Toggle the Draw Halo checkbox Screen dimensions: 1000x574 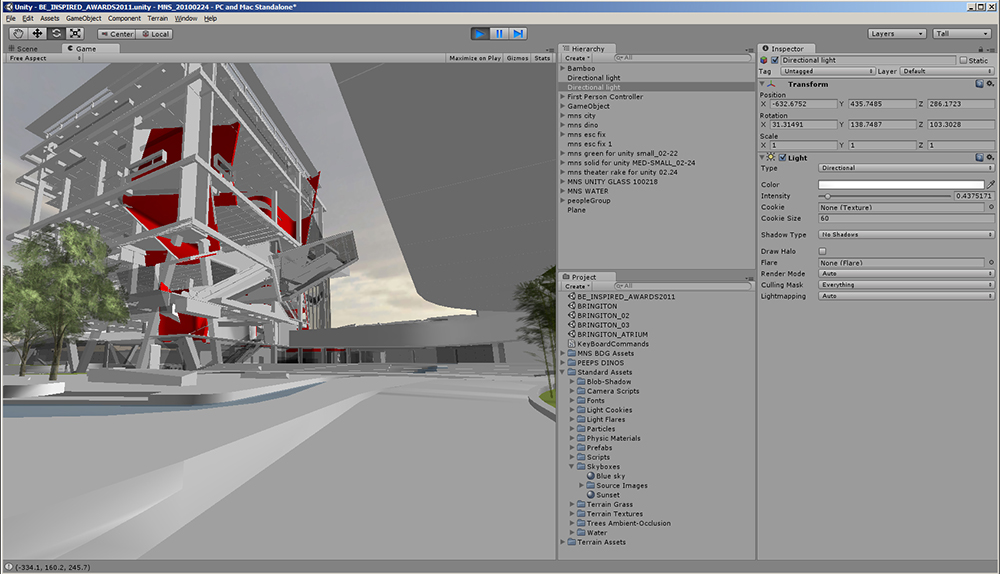click(x=822, y=251)
